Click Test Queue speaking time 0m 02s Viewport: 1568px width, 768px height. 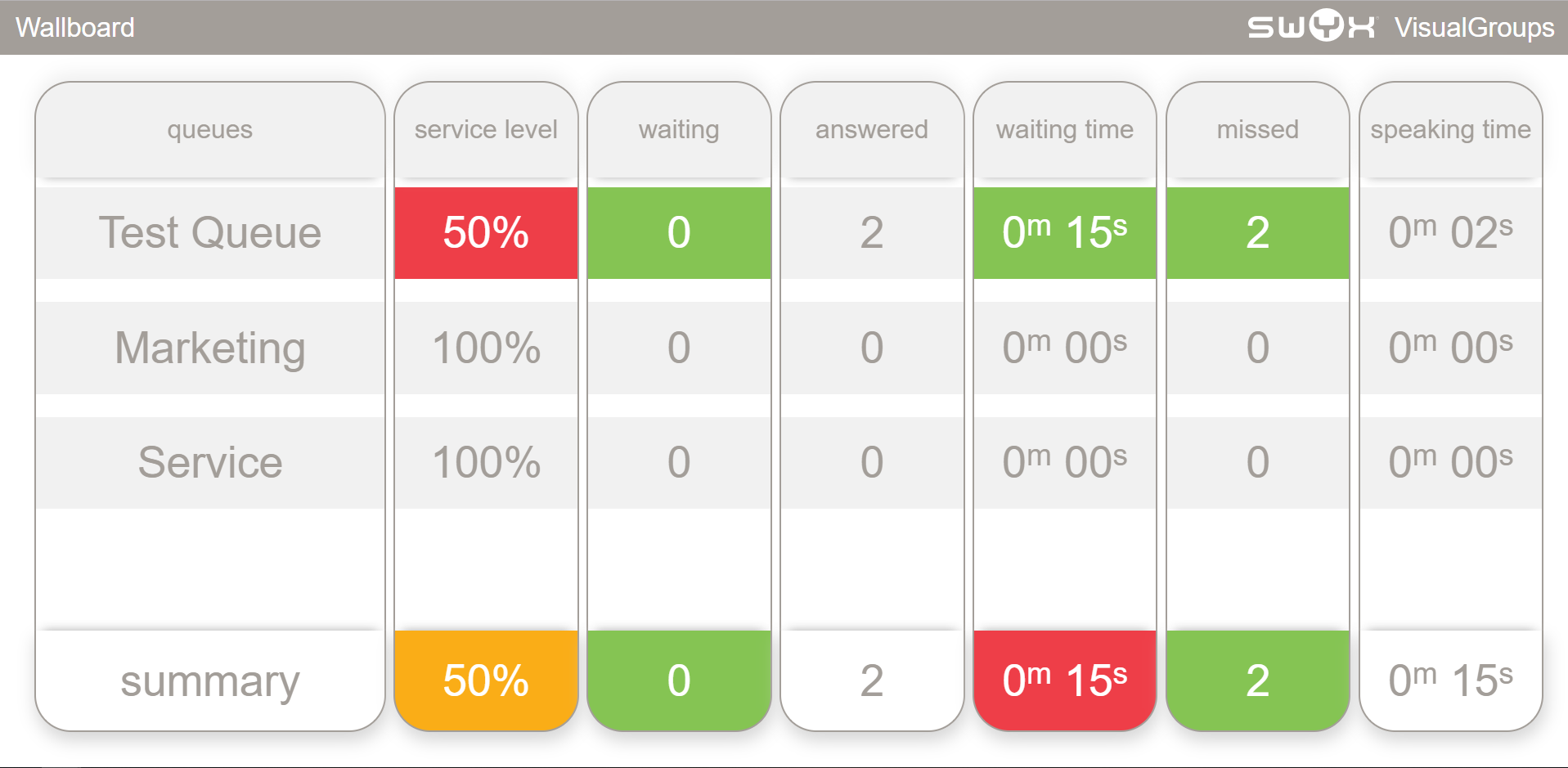coord(1451,233)
